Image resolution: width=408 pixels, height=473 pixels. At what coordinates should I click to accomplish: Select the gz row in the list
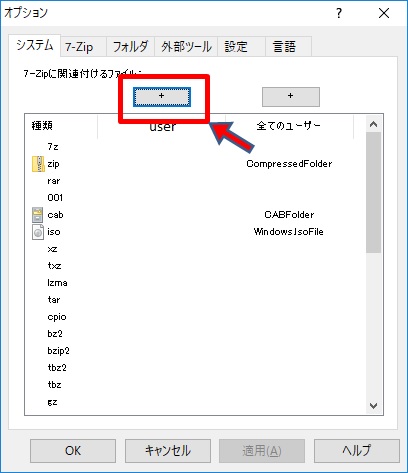[195, 402]
